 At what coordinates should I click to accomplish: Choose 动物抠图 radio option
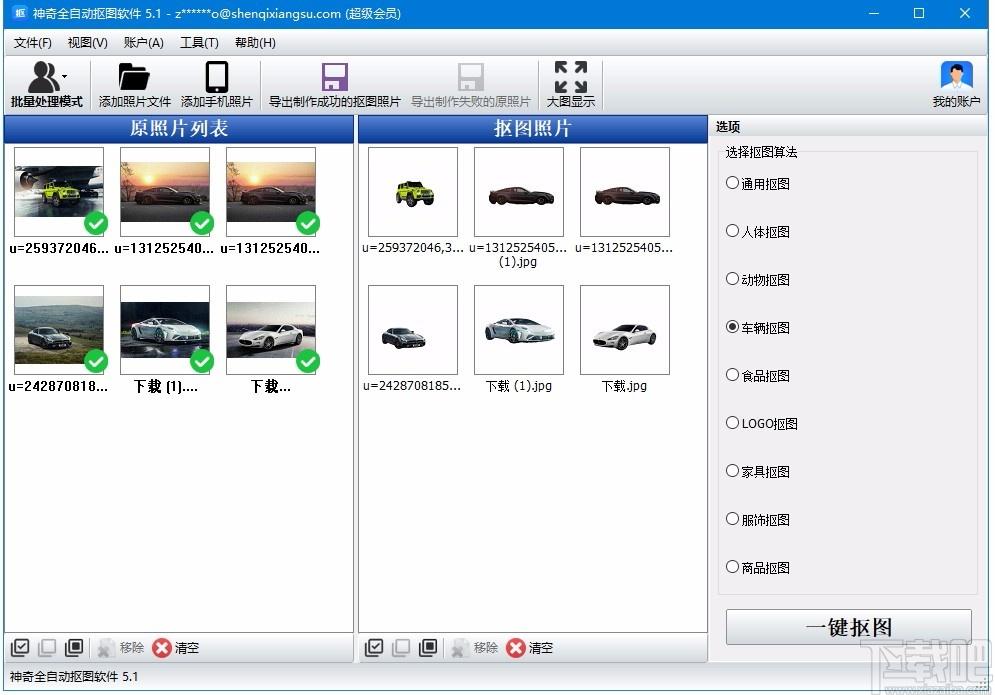(x=732, y=279)
